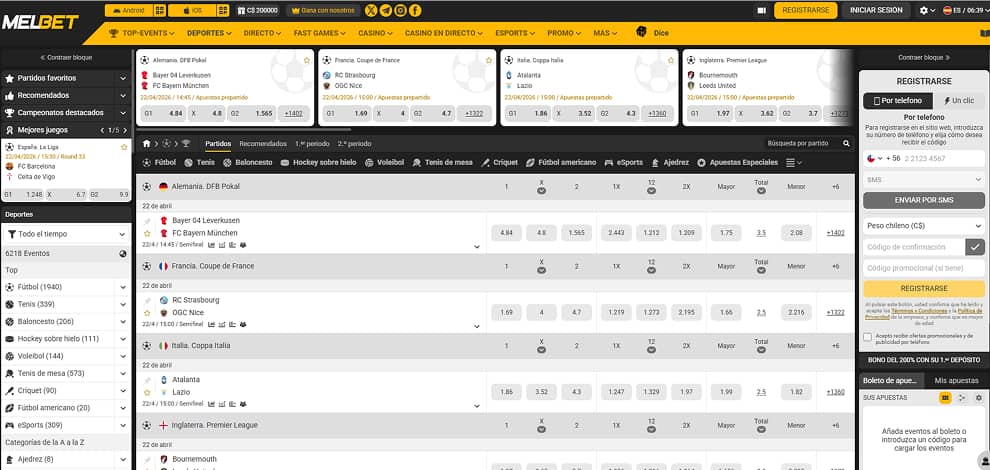Switch to 1.er periodo tab
Viewport: 990px width, 470px height.
pos(312,144)
